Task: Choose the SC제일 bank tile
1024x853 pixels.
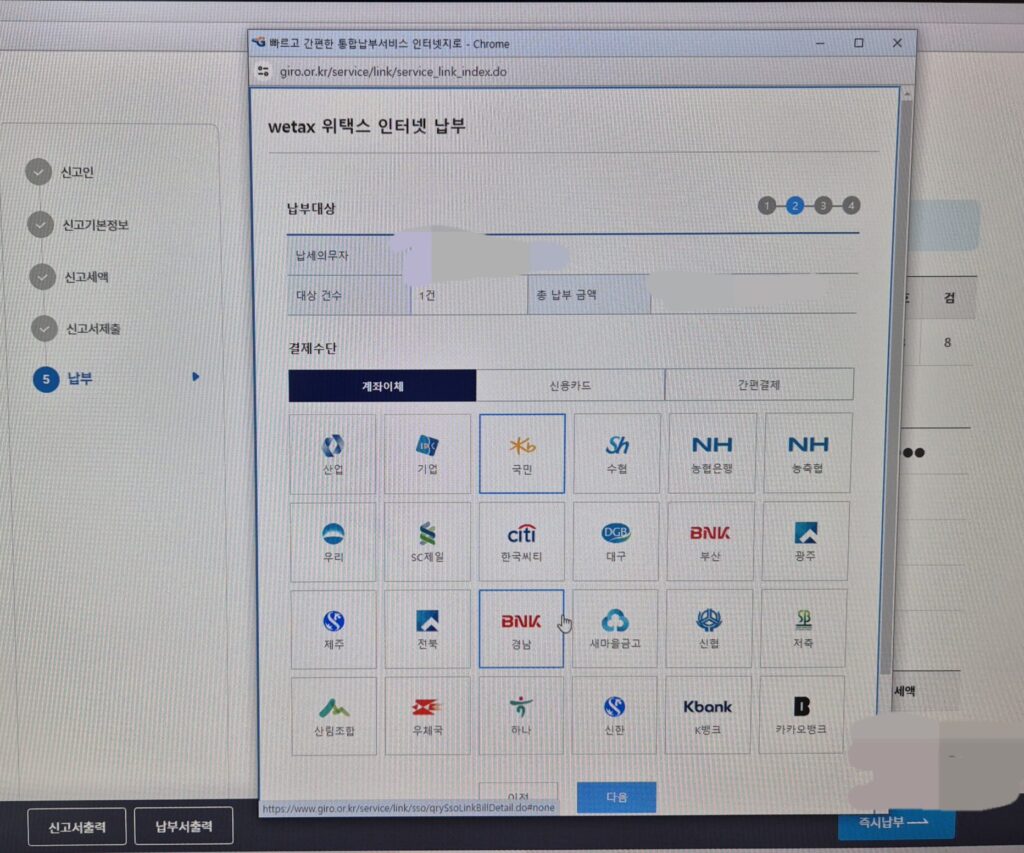Action: pos(427,541)
